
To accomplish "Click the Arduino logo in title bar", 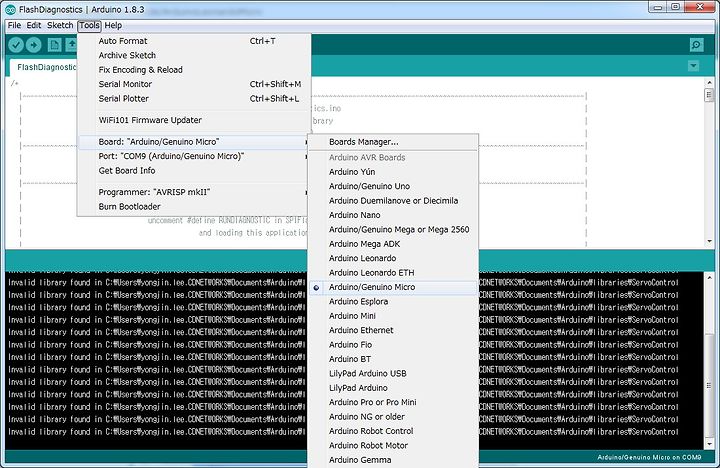I will (x=10, y=9).
